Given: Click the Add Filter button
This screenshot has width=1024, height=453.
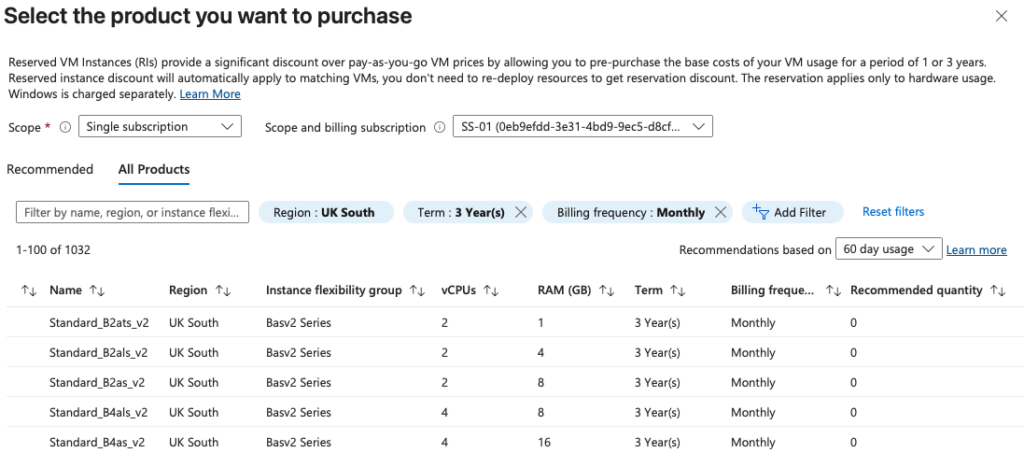Looking at the screenshot, I should [x=791, y=212].
